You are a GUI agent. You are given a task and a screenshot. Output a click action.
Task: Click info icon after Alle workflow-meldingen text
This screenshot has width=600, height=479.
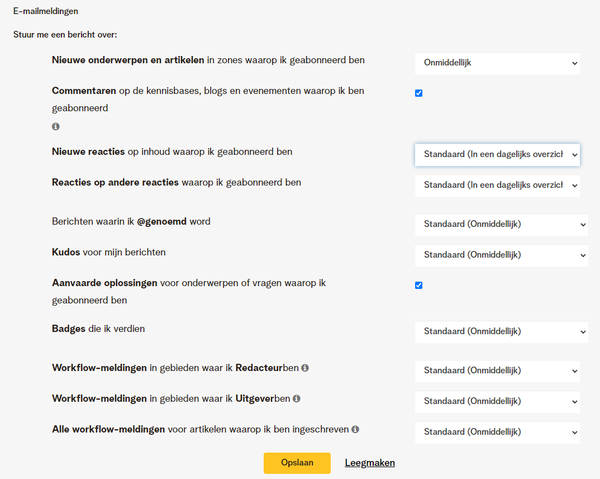355,429
